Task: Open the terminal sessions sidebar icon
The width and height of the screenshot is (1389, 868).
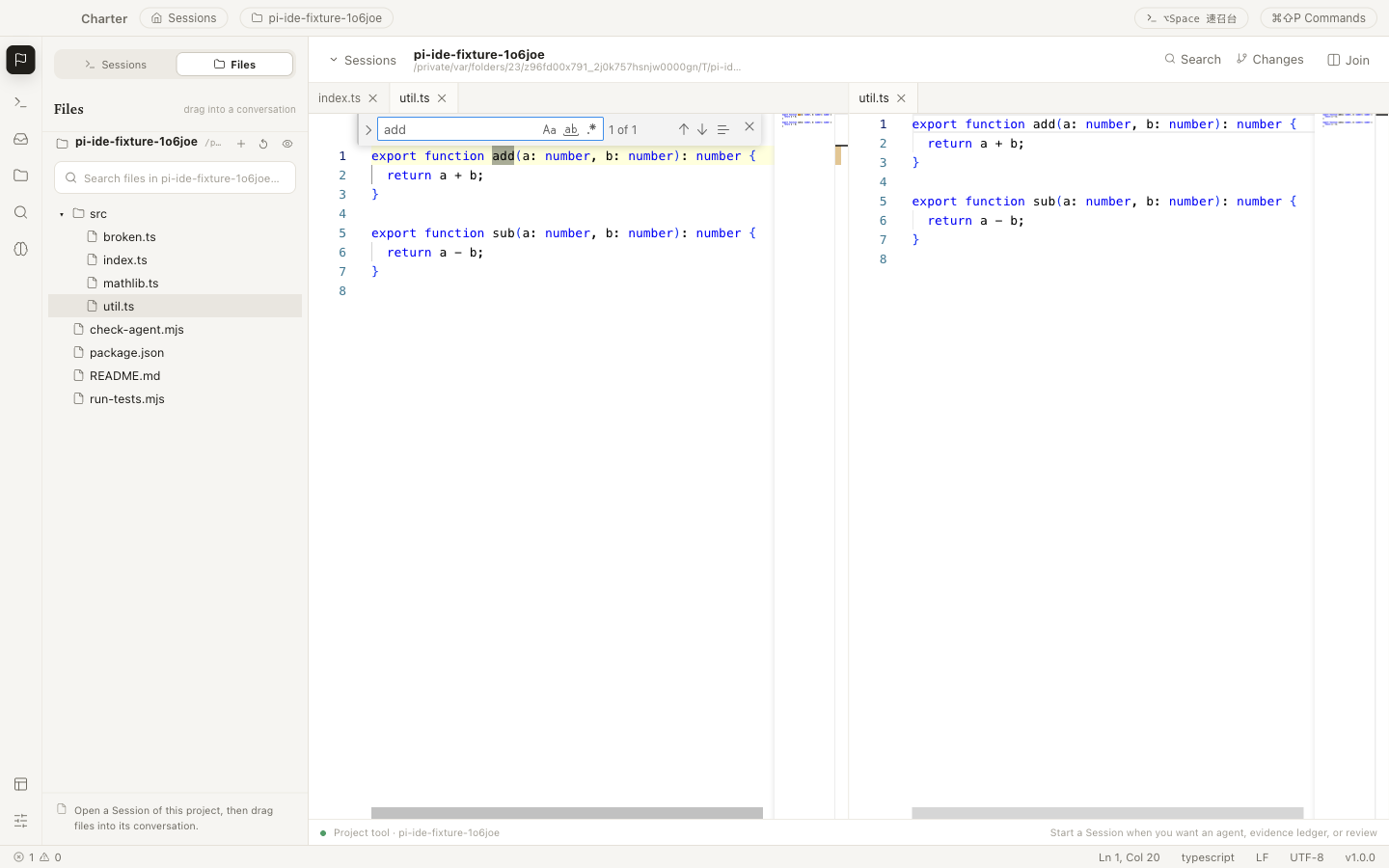Action: (x=20, y=102)
